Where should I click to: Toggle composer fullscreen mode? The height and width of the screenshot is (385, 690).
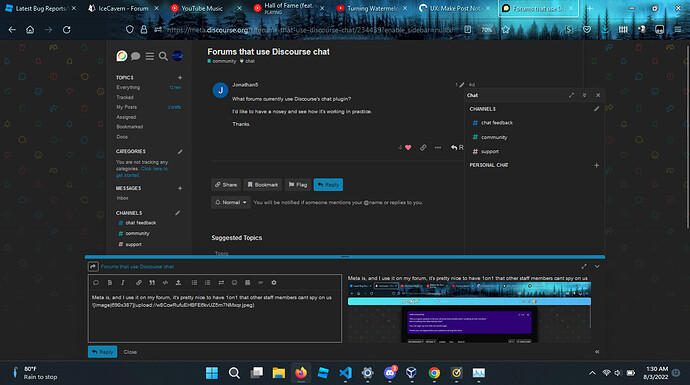[x=584, y=266]
